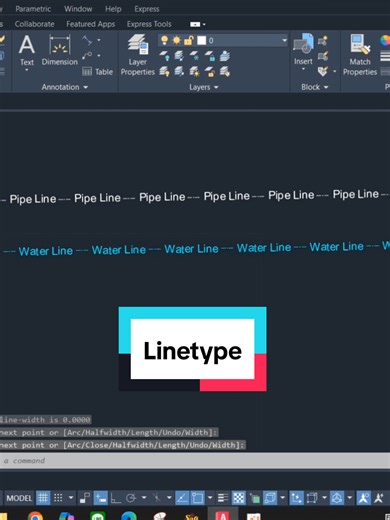Toggle freeze sun icon for layer 0
The width and height of the screenshot is (390, 520).
click(177, 40)
